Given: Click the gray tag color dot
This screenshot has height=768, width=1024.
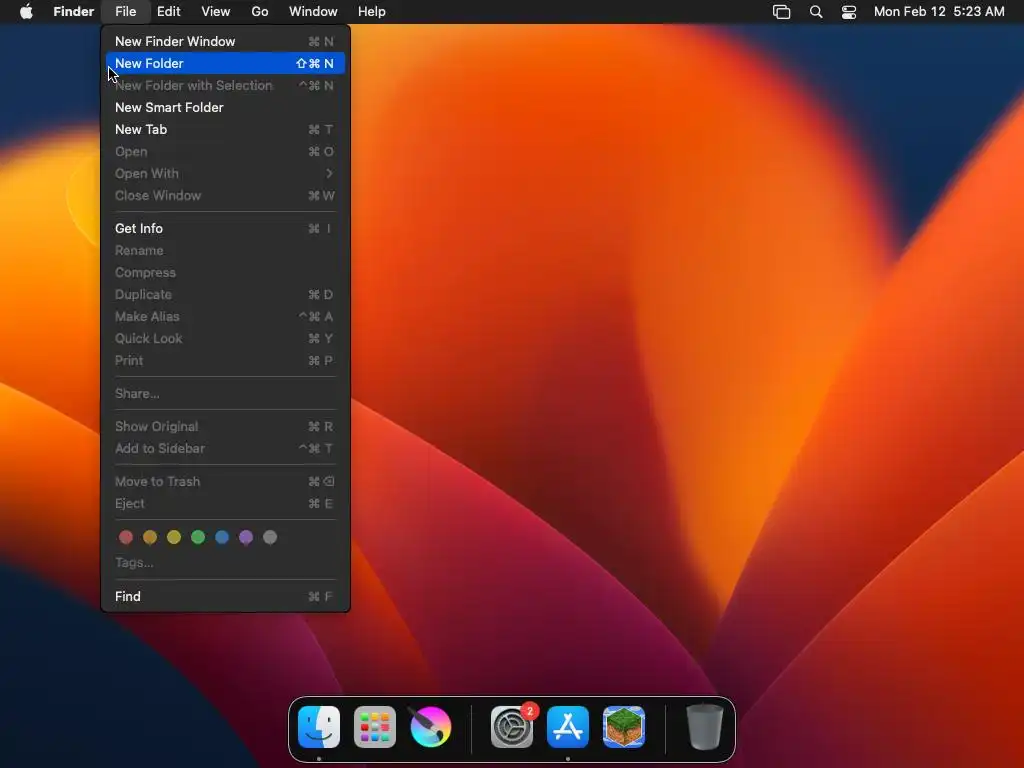Looking at the screenshot, I should click(x=270, y=537).
